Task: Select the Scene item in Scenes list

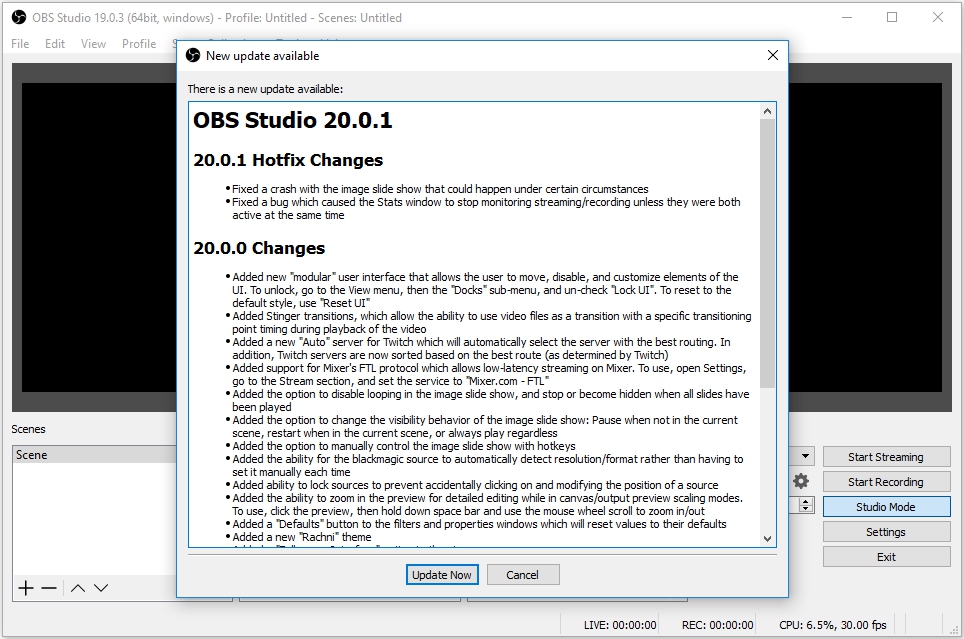Action: (x=95, y=454)
